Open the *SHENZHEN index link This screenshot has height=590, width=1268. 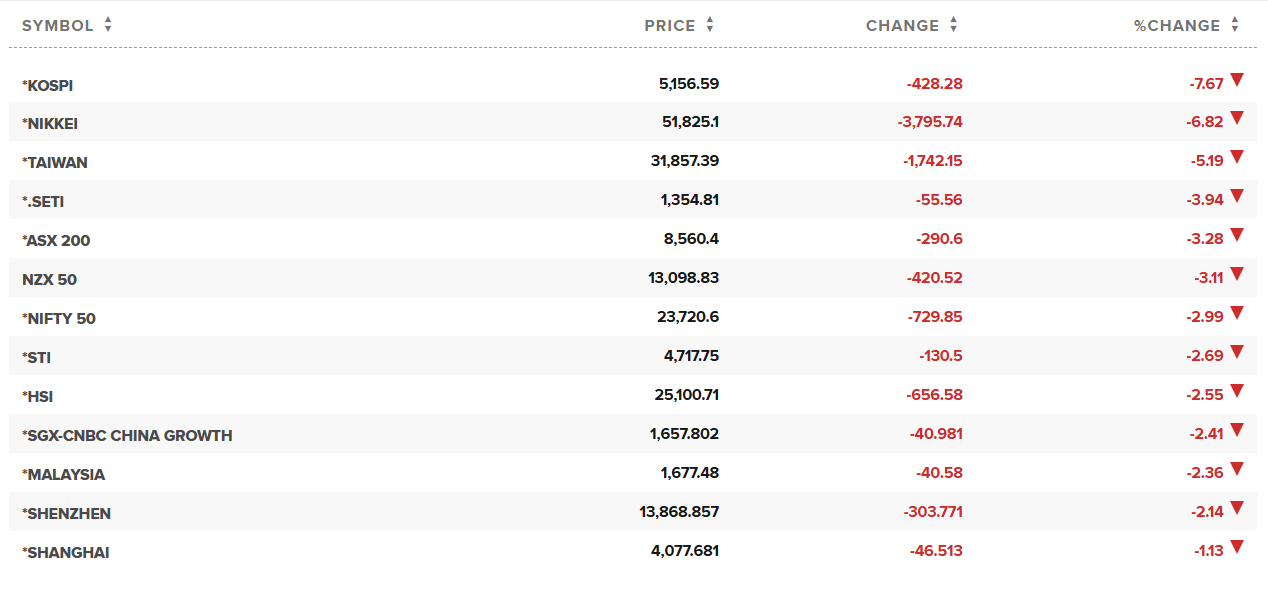point(66,514)
